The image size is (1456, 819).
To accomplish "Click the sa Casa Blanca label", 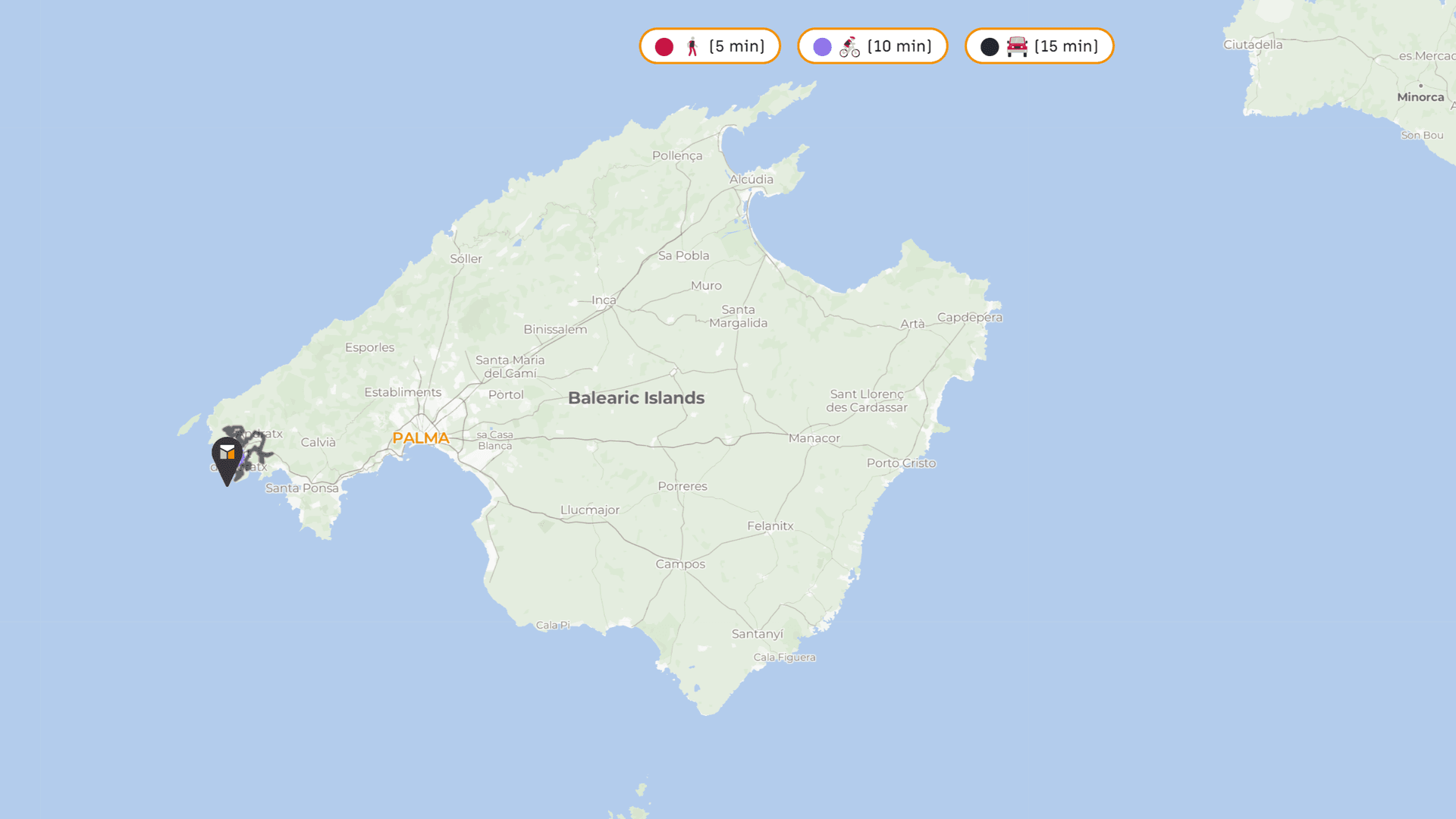I will coord(495,441).
